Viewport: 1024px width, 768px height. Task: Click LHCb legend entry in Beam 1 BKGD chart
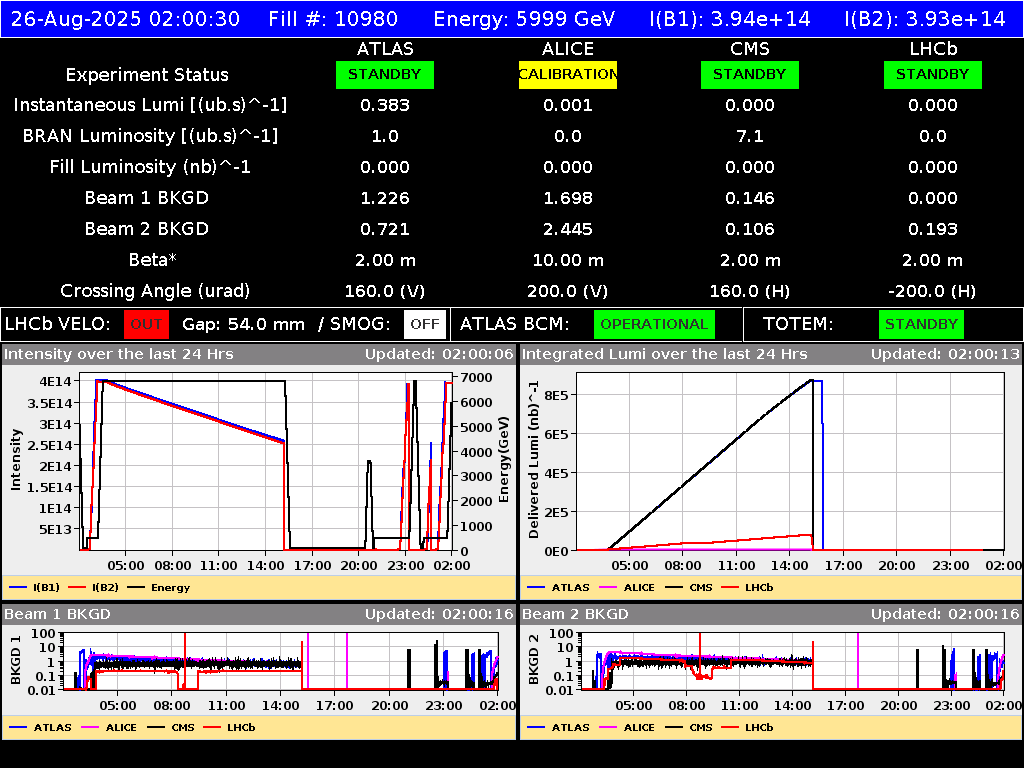pos(229,727)
